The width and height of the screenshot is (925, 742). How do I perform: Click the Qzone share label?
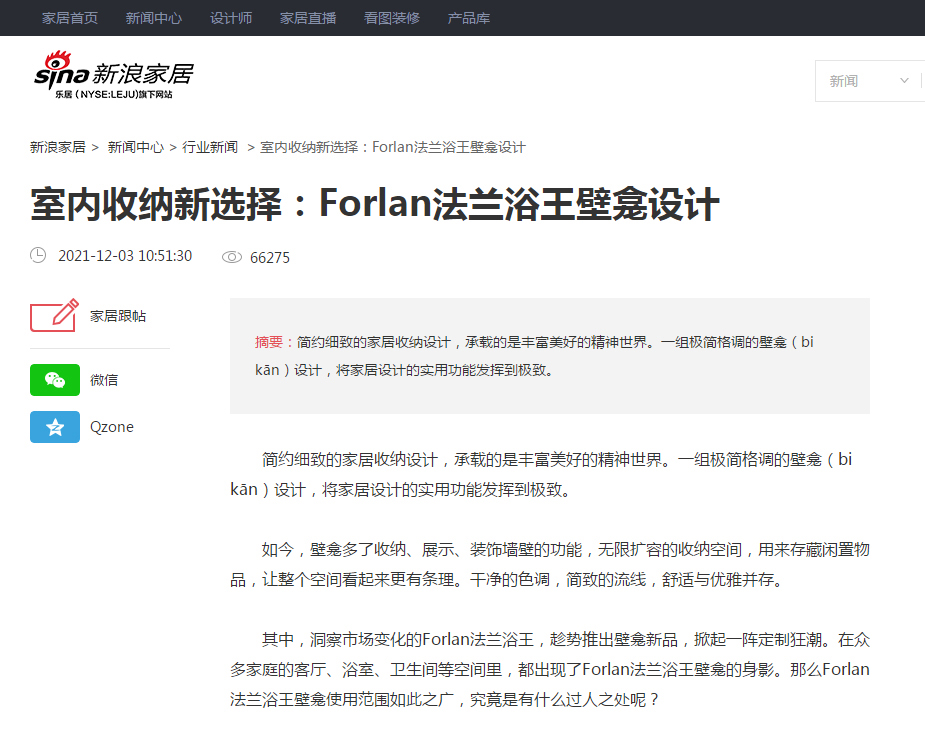(x=111, y=427)
